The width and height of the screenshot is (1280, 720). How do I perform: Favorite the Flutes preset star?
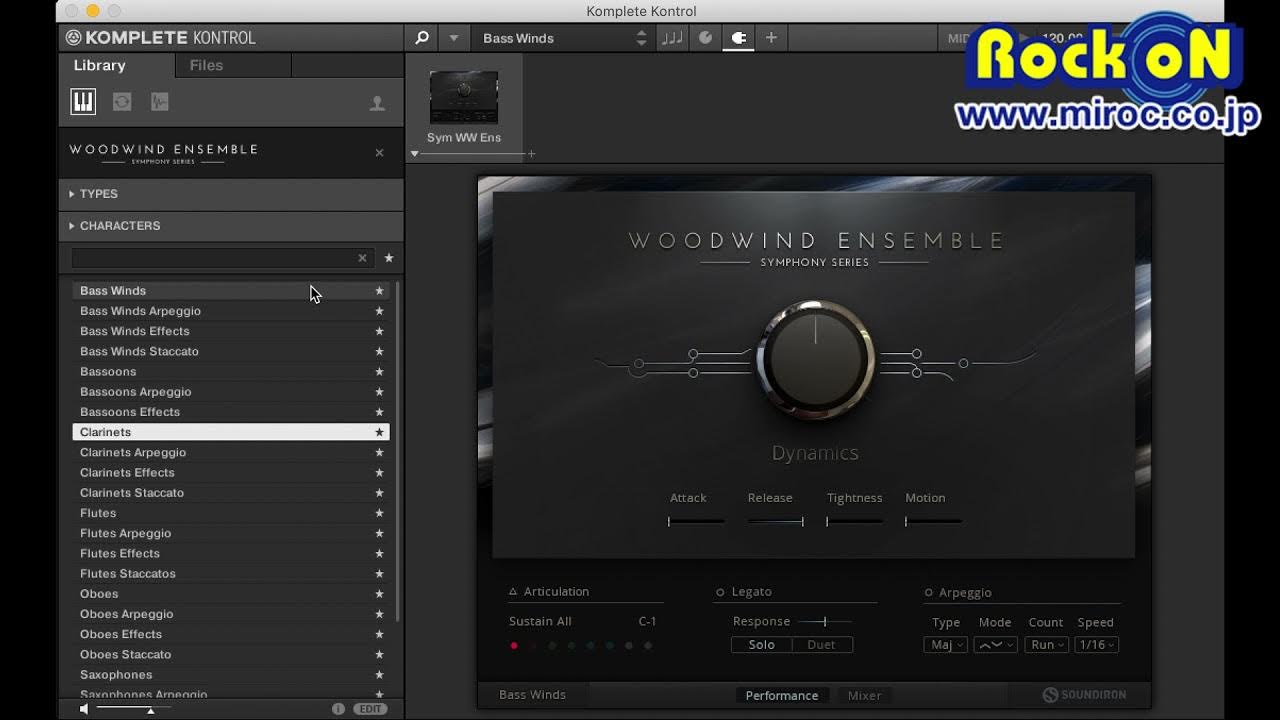pyautogui.click(x=379, y=513)
